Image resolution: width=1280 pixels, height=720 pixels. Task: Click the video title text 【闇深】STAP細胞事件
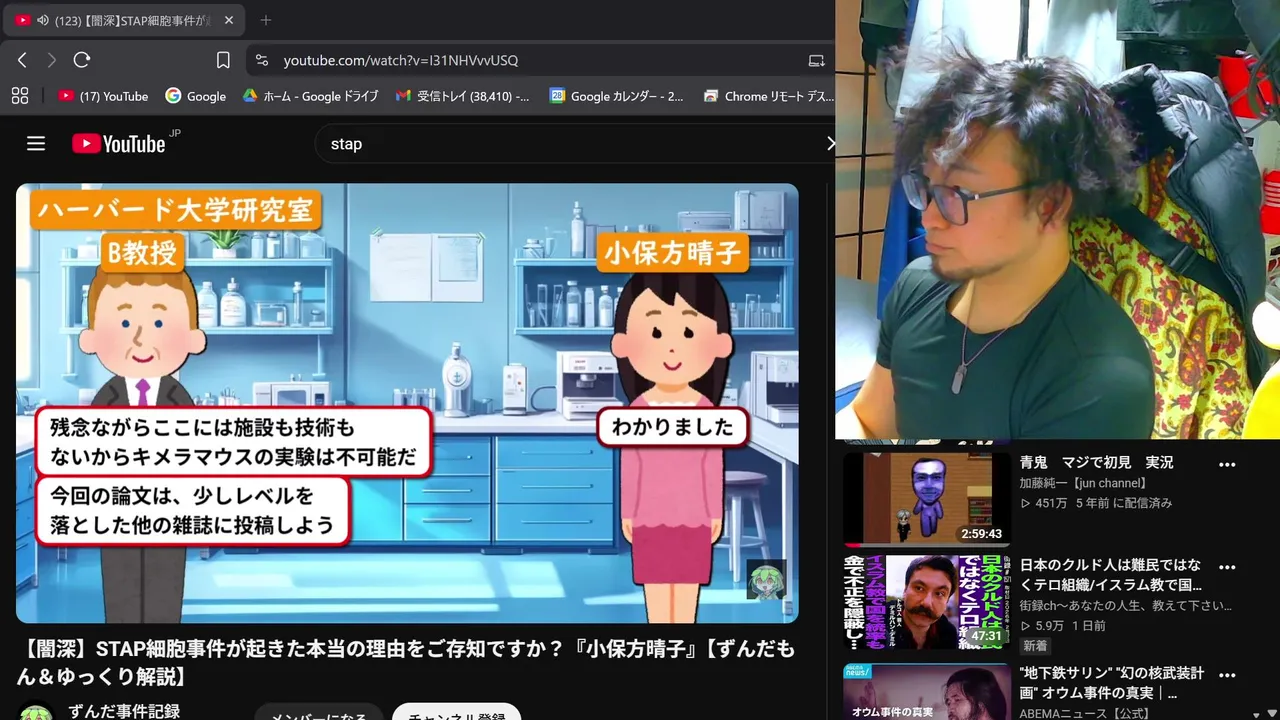[x=405, y=663]
